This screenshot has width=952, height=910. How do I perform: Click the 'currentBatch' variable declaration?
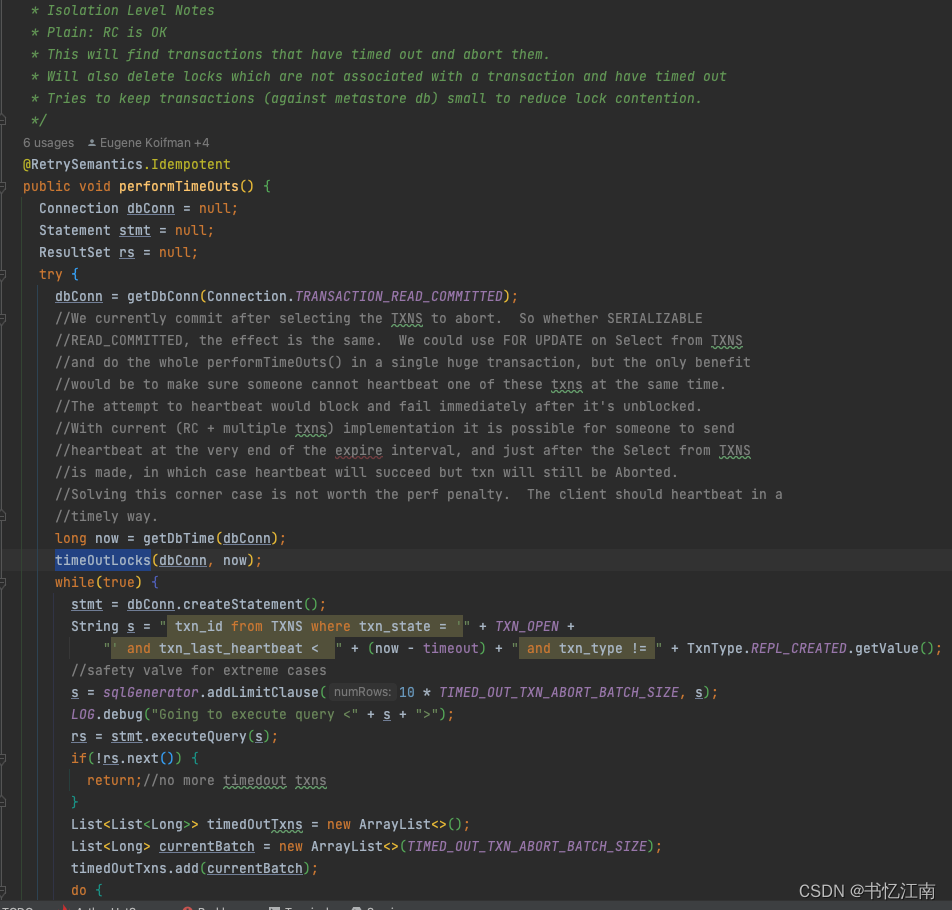[206, 846]
